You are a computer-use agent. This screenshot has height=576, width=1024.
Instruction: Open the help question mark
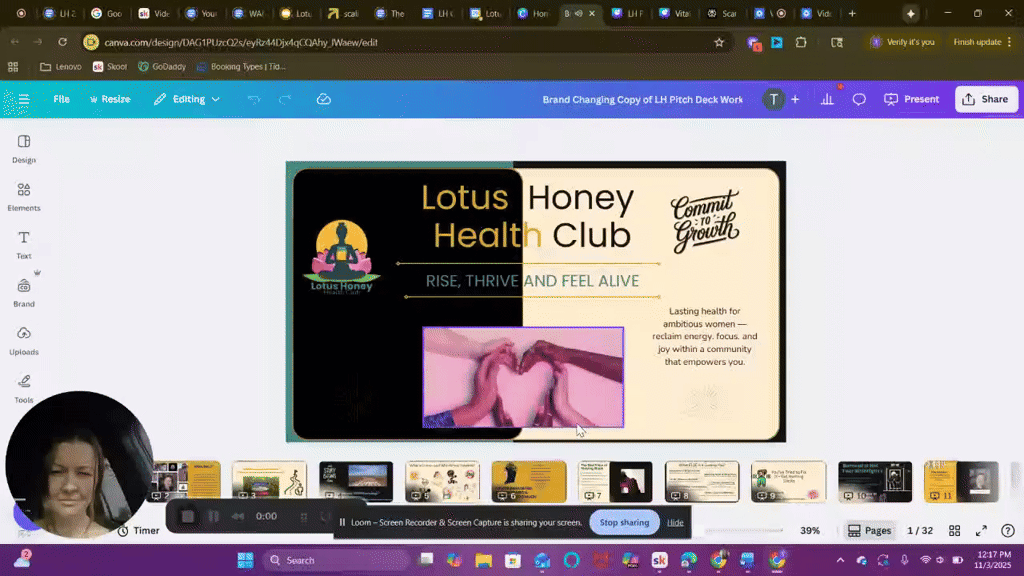tap(1008, 531)
